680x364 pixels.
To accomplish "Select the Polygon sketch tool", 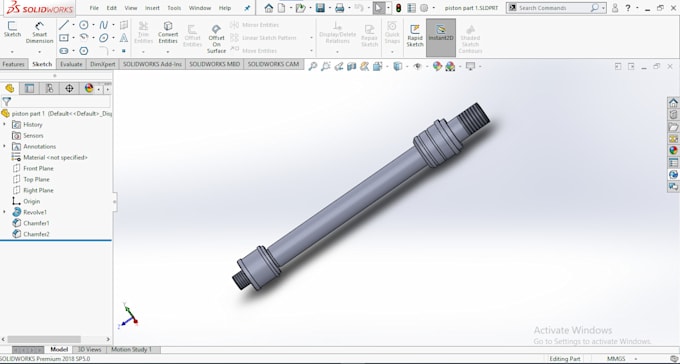I will 84,51.
